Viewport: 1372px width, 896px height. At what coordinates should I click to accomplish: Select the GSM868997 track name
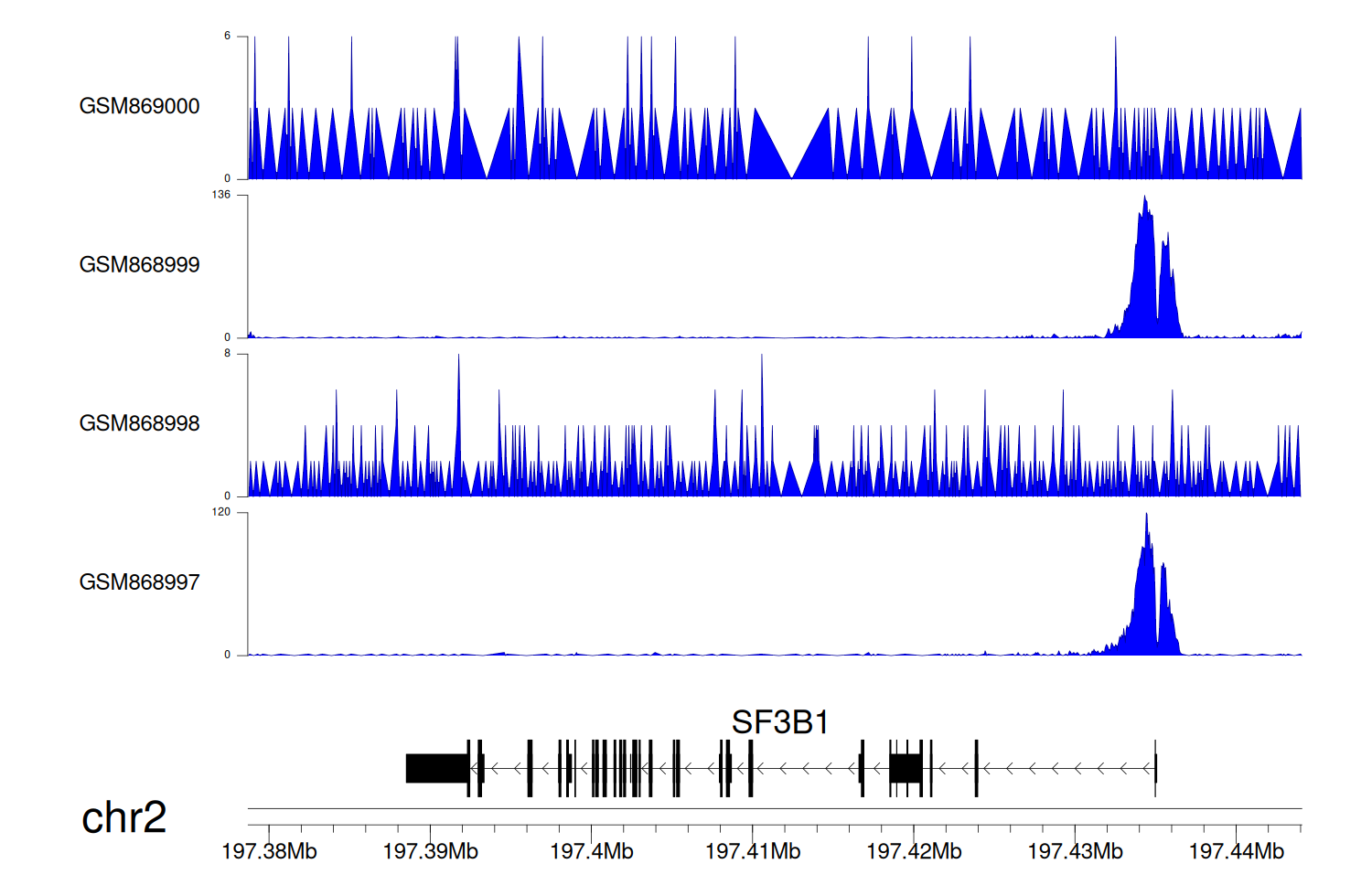[139, 582]
